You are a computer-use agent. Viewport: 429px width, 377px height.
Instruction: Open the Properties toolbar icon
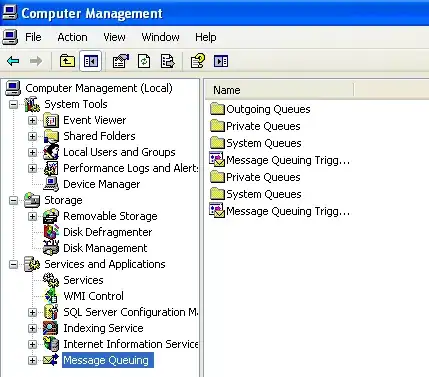[x=120, y=61]
